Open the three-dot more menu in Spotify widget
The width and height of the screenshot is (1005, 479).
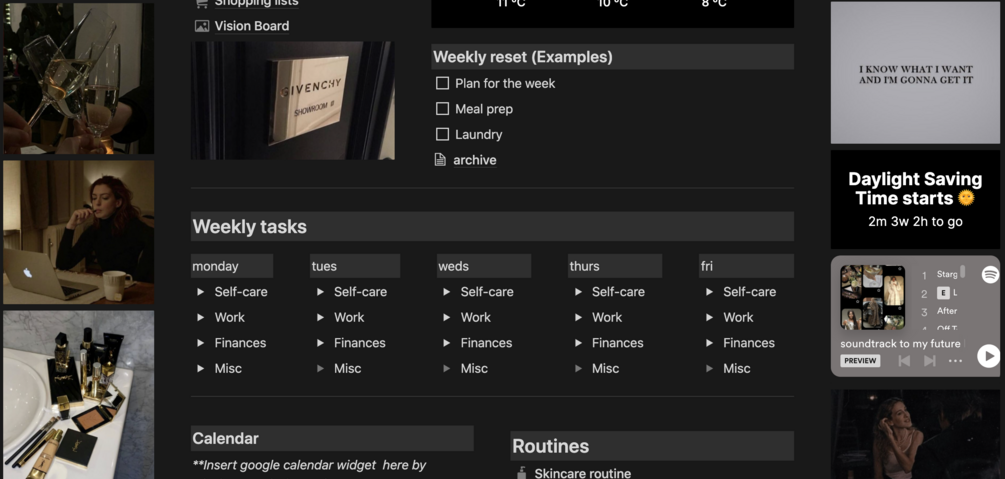click(x=956, y=361)
